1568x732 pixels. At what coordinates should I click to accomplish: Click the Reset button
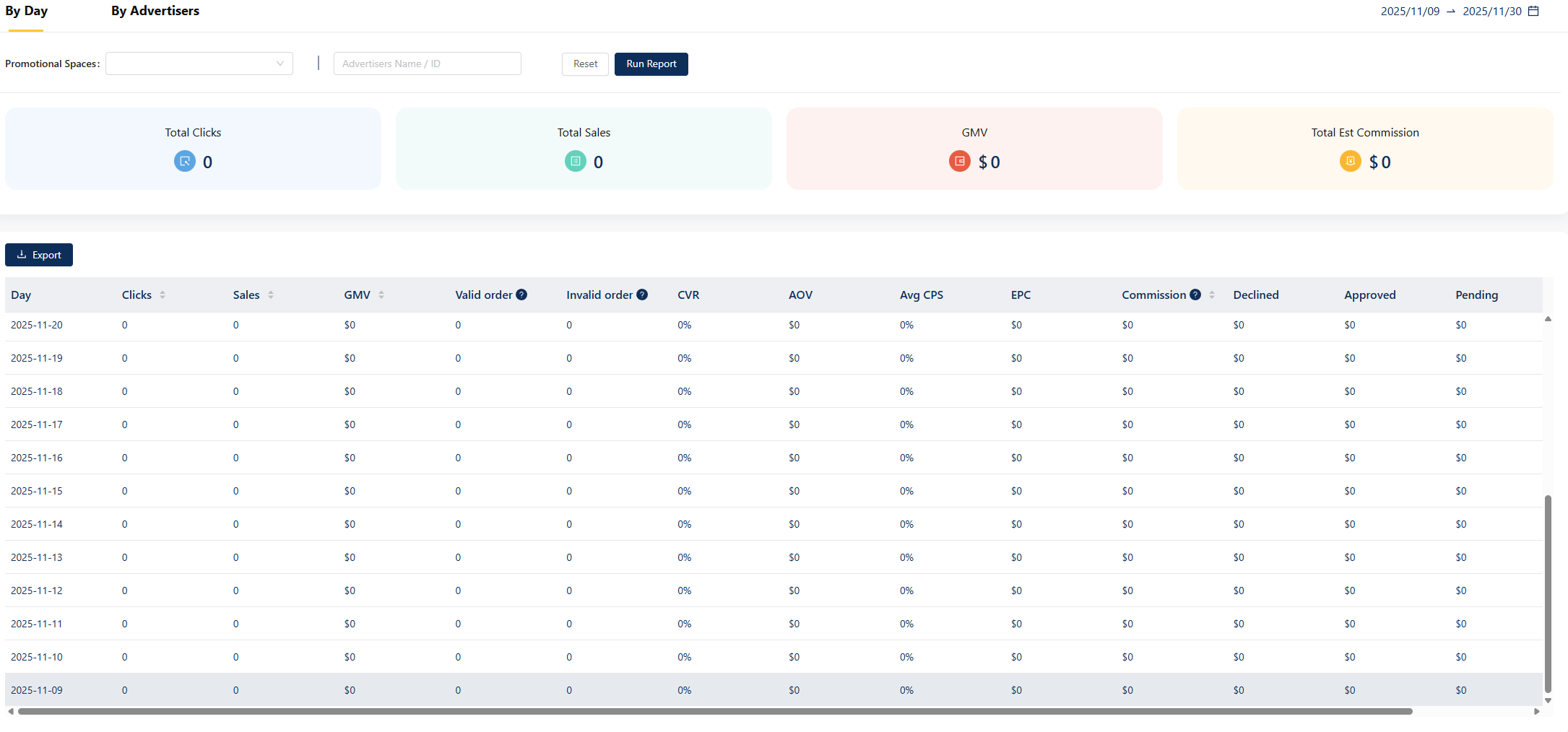click(585, 64)
